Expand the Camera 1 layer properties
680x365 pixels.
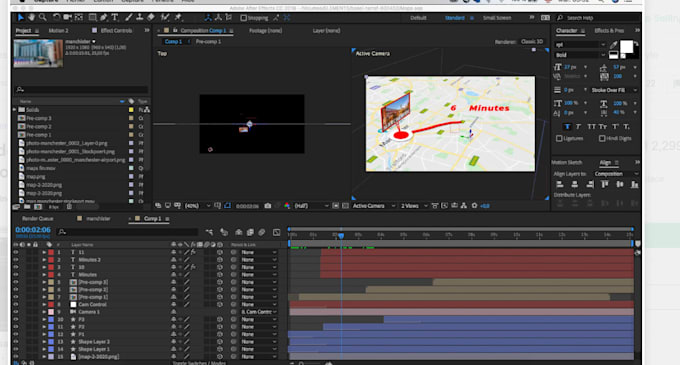click(x=44, y=312)
